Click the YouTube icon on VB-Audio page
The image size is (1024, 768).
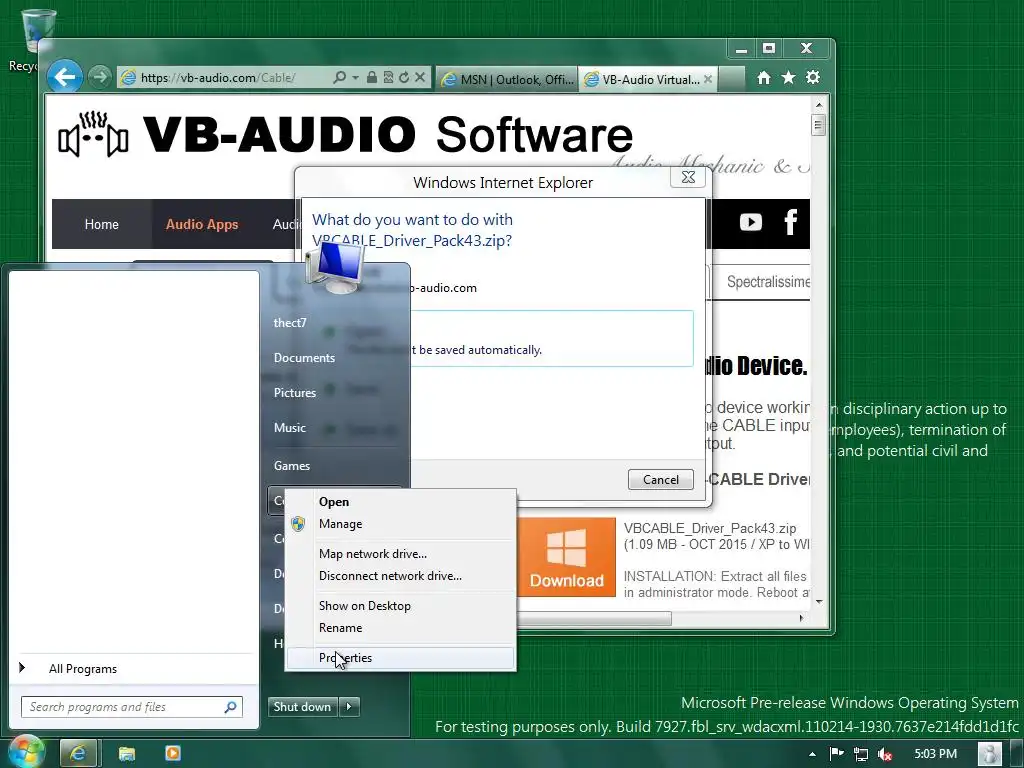pos(750,223)
